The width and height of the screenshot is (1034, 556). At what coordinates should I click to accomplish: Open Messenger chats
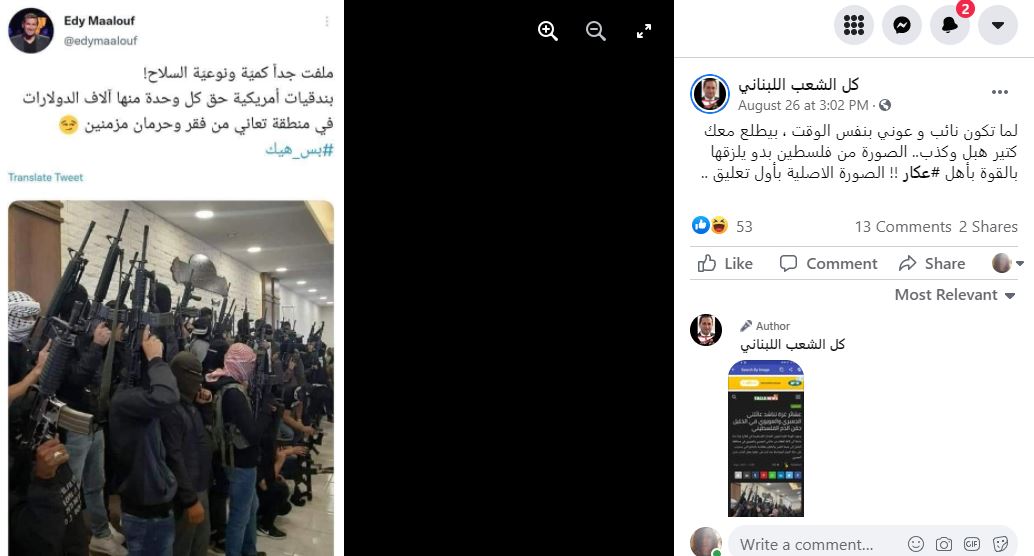(901, 25)
